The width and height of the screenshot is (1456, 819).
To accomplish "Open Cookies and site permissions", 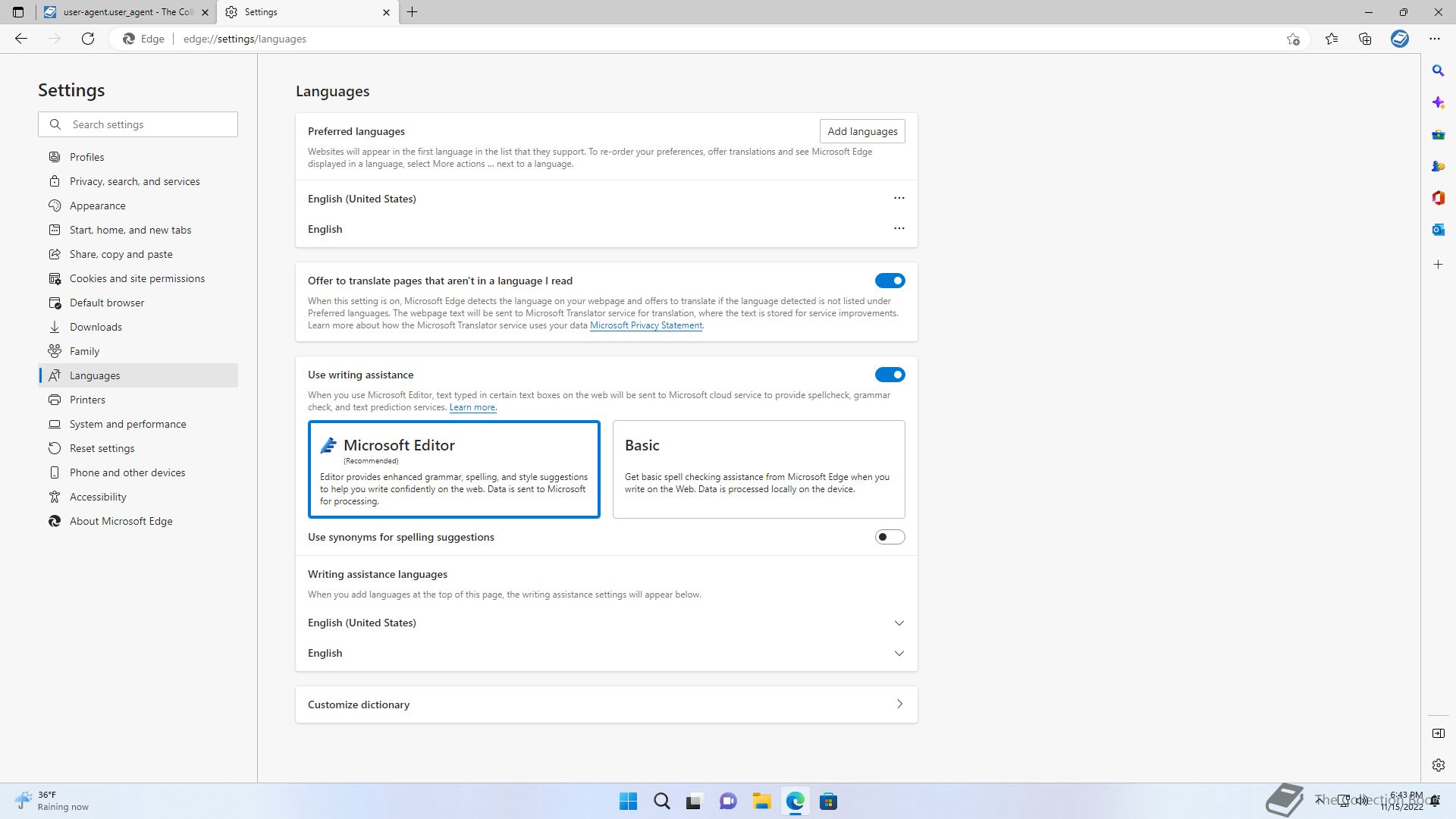I will [138, 278].
